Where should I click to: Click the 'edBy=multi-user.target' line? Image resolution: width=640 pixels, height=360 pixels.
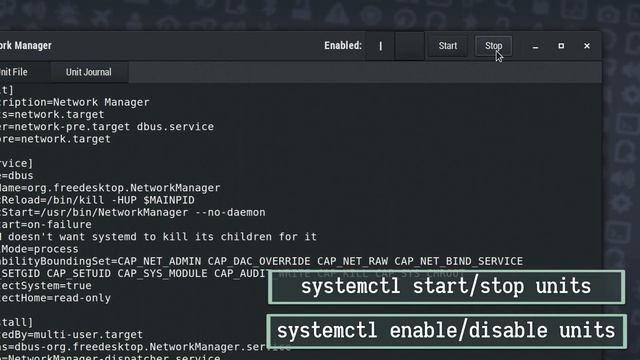click(x=71, y=335)
